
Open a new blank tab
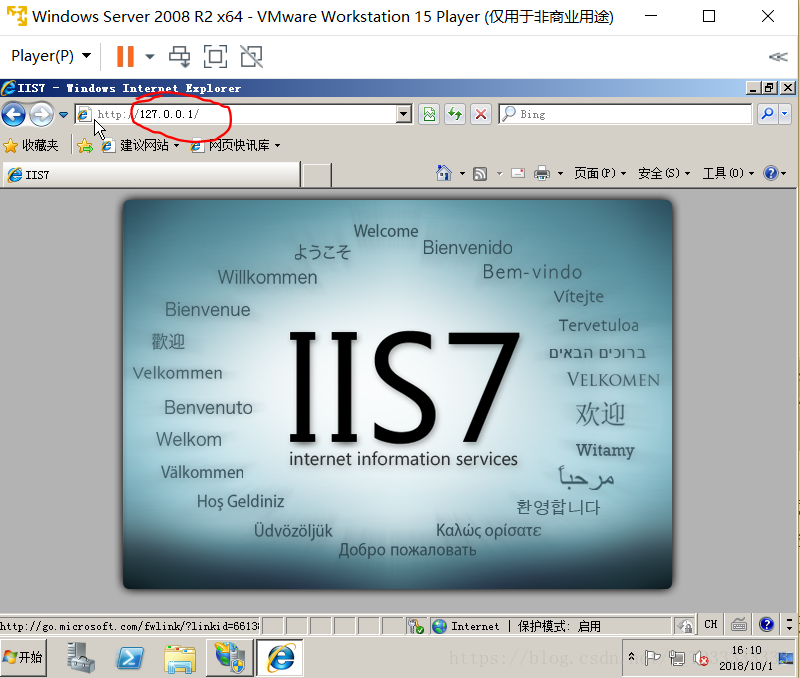pos(316,175)
